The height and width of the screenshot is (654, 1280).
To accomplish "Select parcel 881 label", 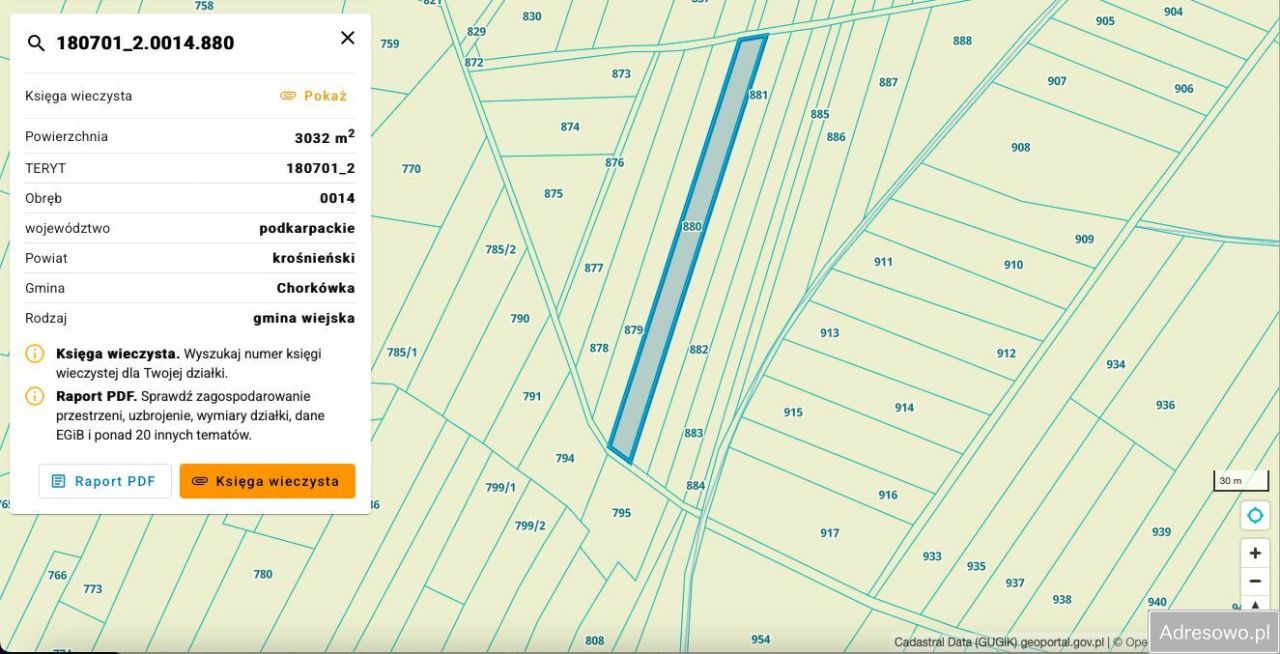I will coord(758,95).
